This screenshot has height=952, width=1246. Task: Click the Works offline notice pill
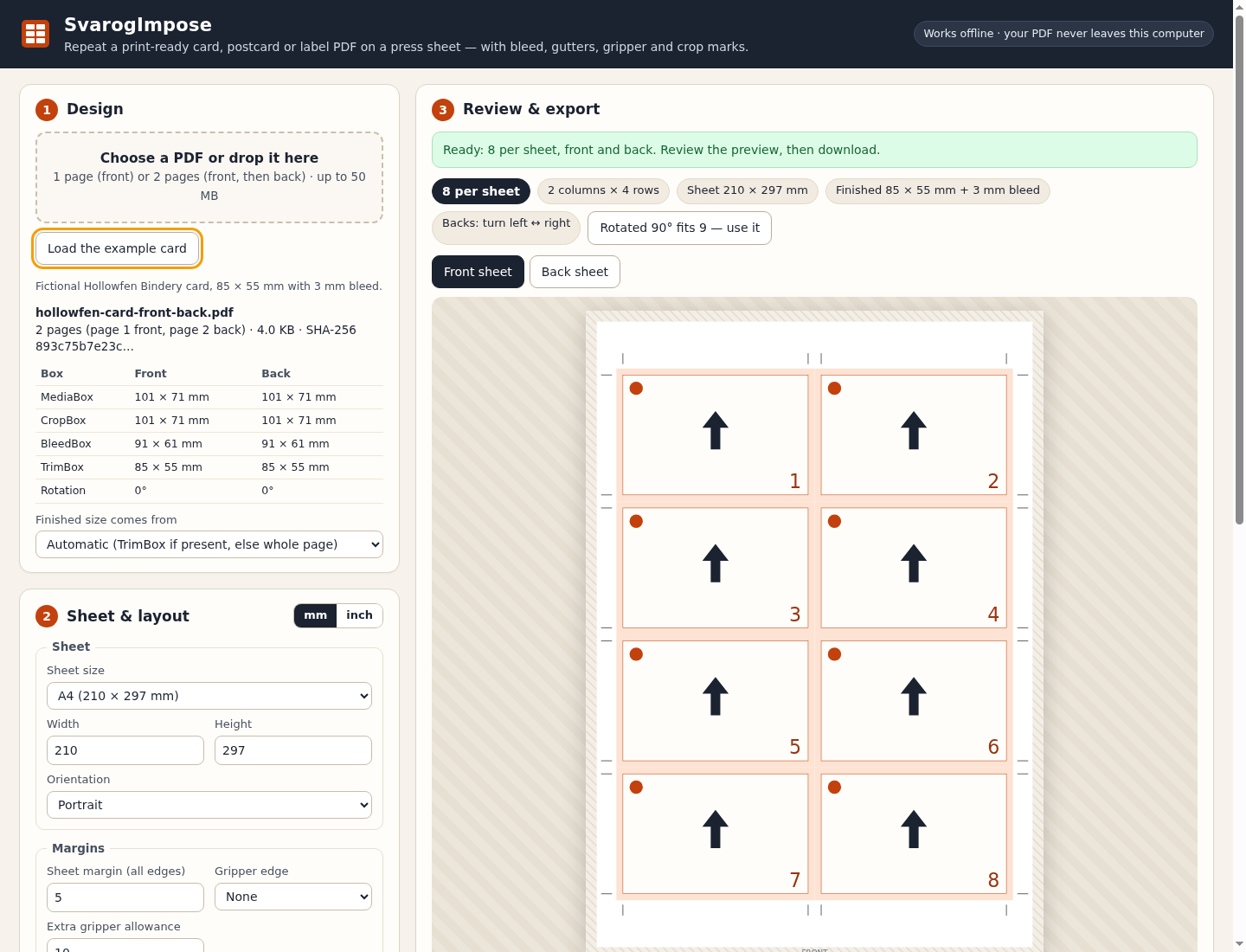pos(1063,34)
